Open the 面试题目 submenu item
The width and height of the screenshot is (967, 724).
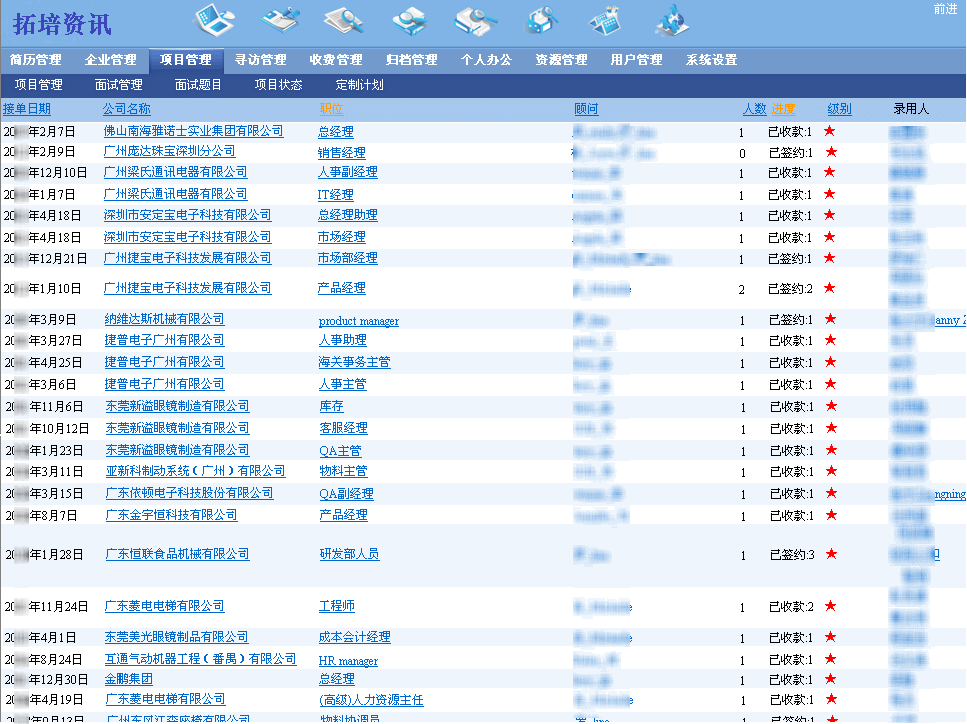(199, 84)
